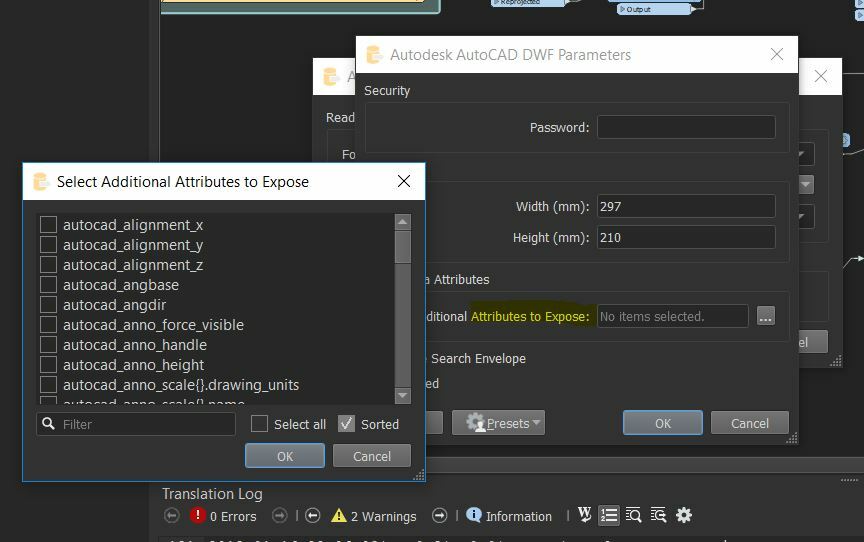Click the log search-with-options icon
This screenshot has width=864, height=542.
pos(658,516)
